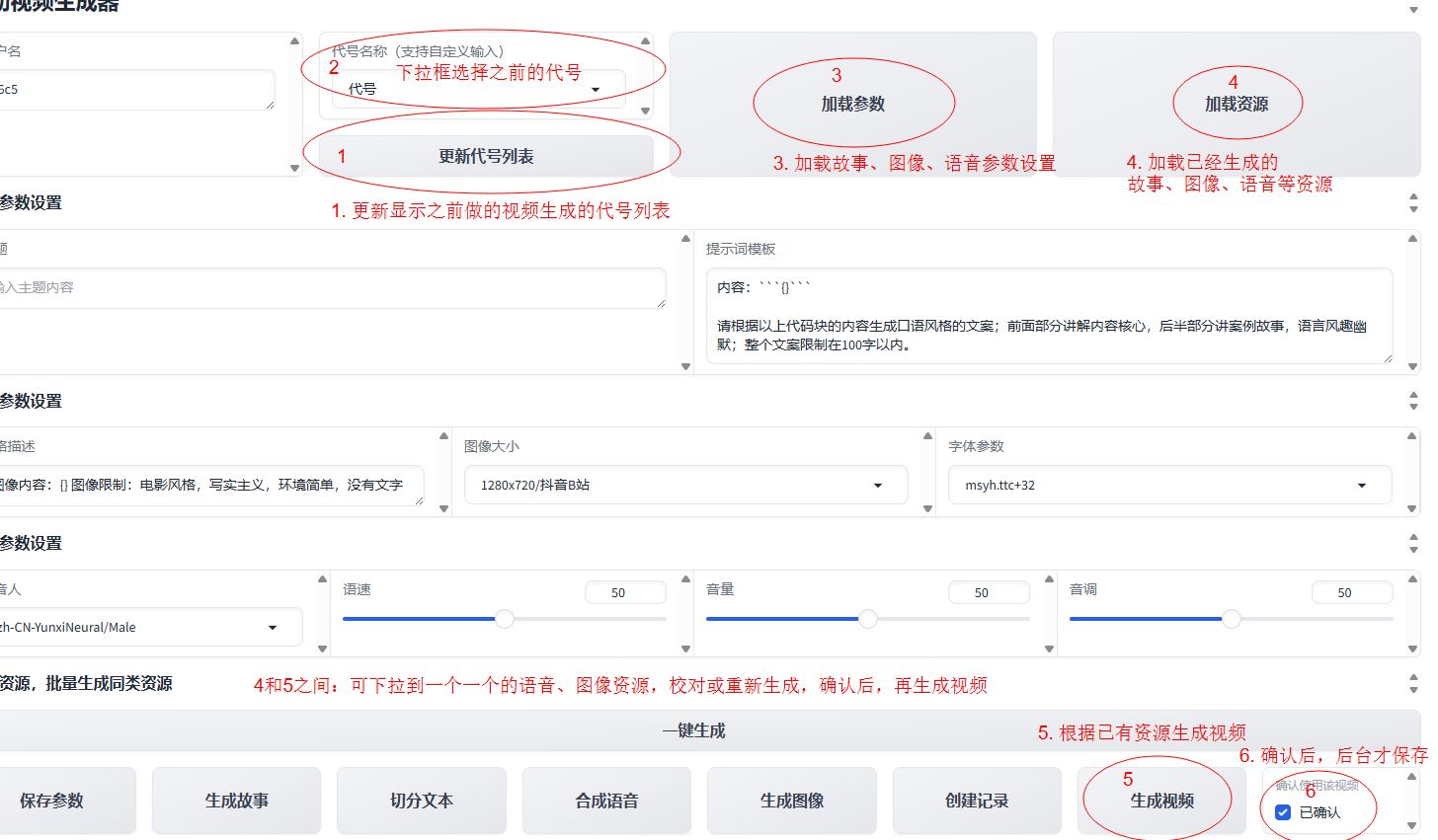Click the 音量 slider handle

[x=868, y=619]
